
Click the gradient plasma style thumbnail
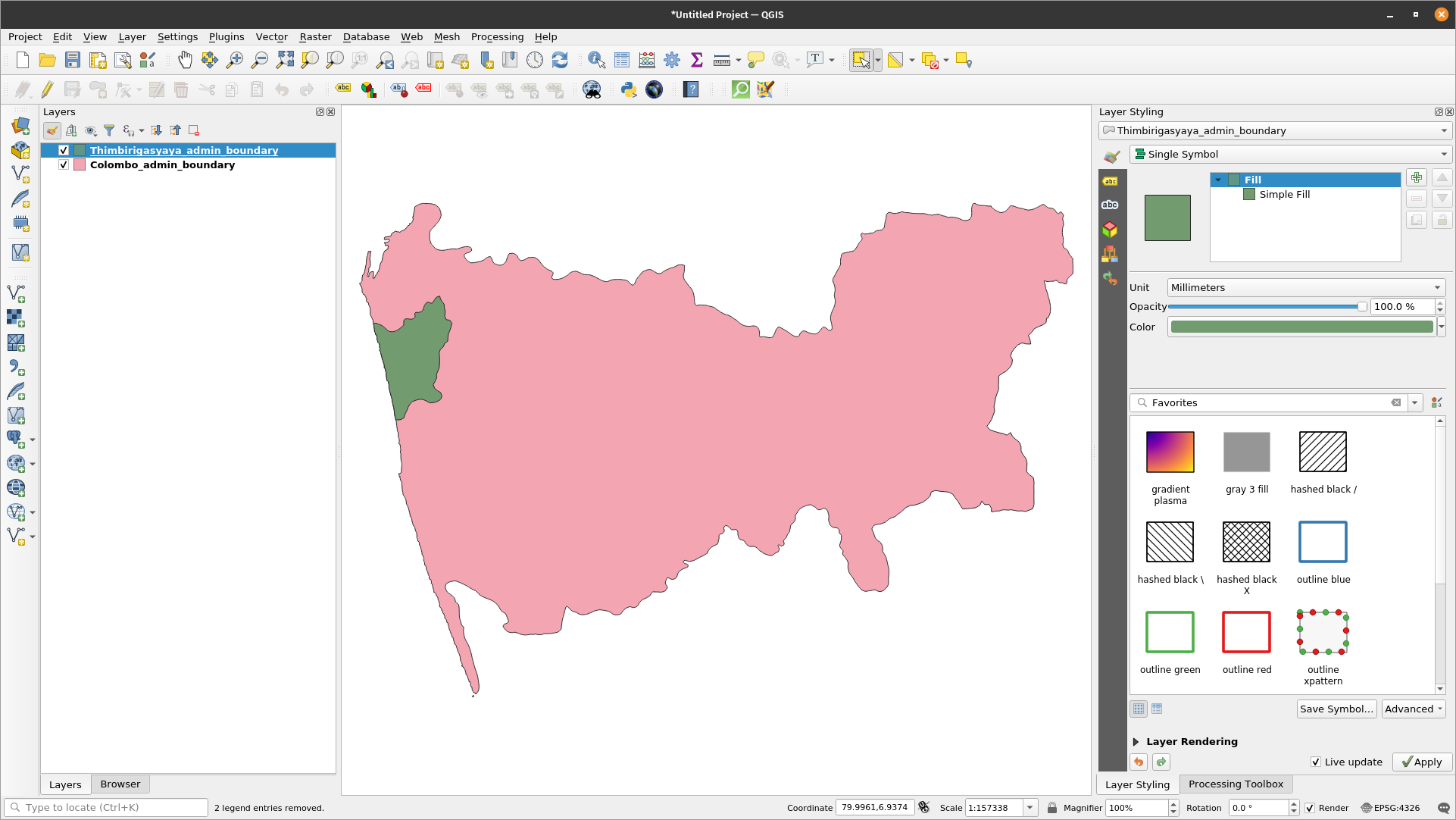[1170, 452]
